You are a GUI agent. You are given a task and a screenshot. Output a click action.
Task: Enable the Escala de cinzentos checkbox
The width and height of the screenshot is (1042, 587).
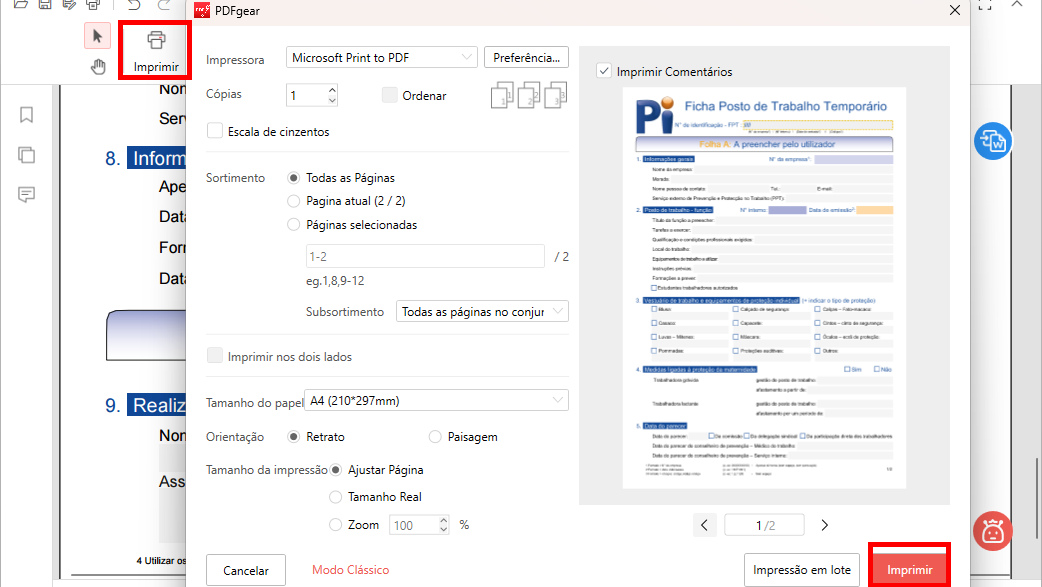[215, 130]
